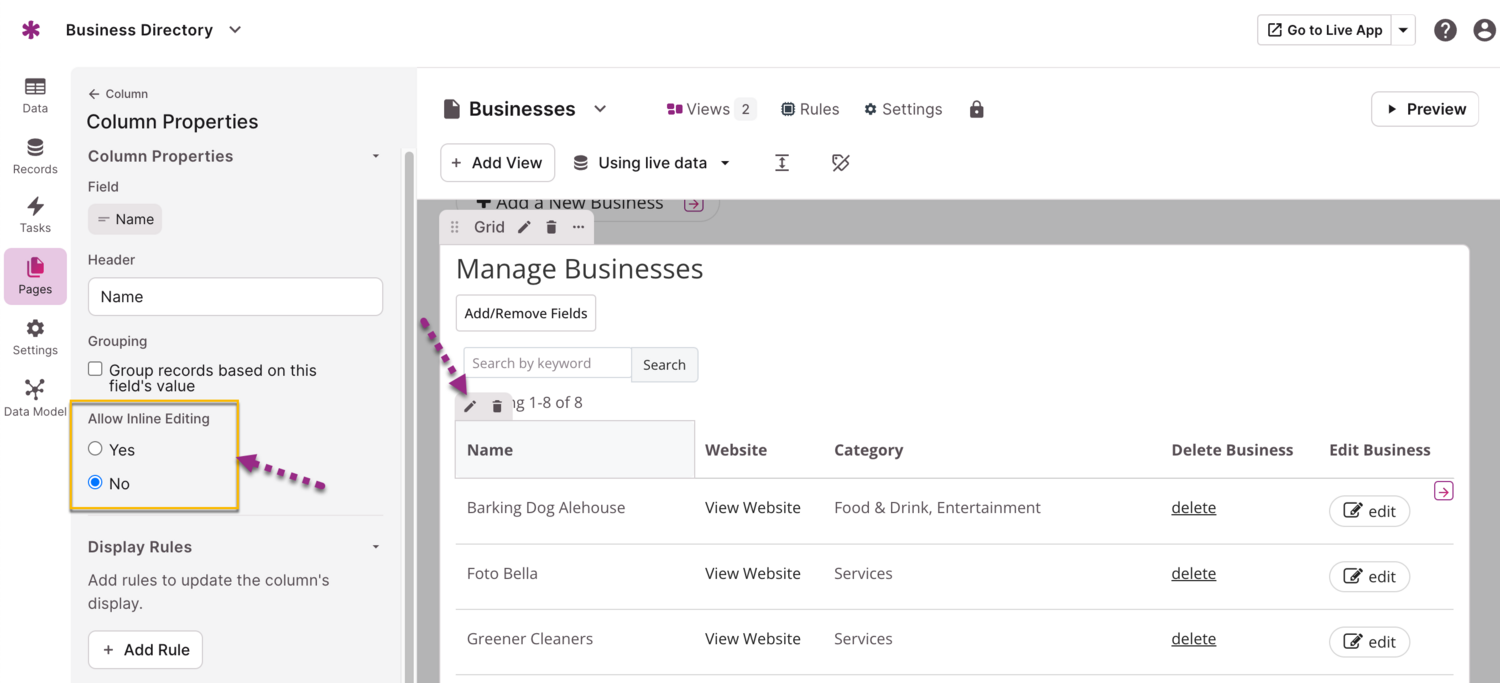
Task: Click the Add Rule button
Action: 146,650
